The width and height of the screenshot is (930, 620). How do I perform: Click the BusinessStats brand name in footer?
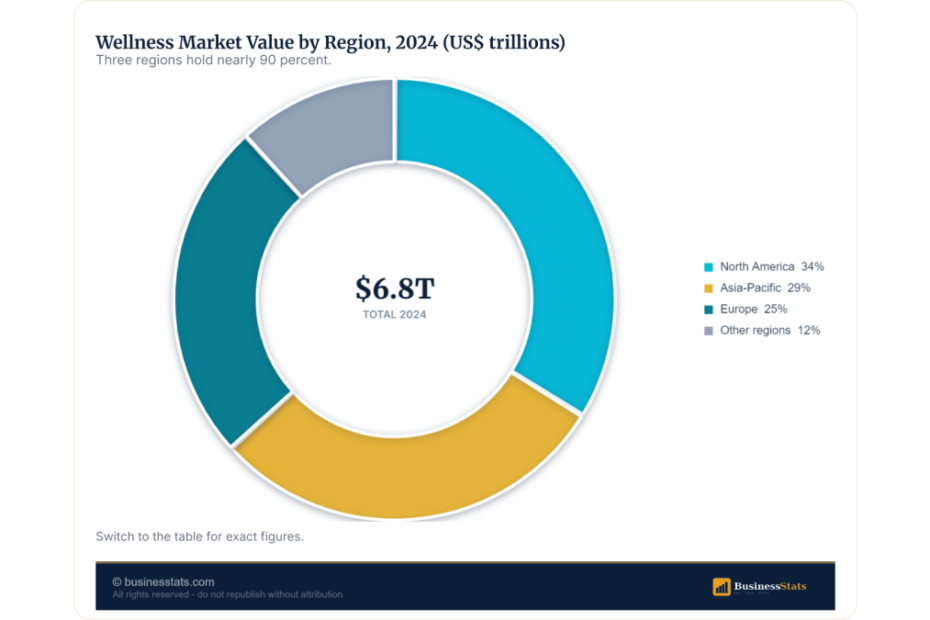coord(770,586)
